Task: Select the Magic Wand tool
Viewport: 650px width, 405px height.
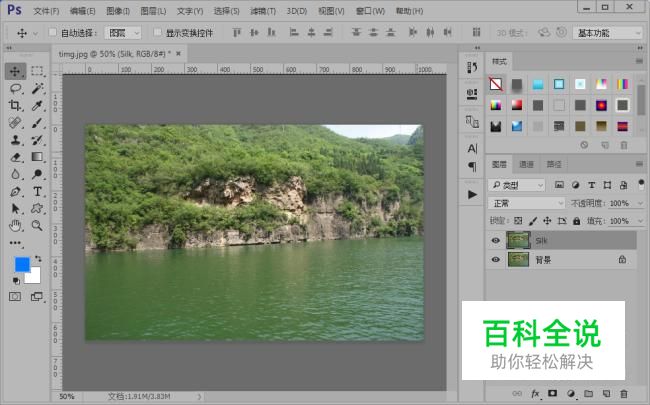Action: (37, 88)
